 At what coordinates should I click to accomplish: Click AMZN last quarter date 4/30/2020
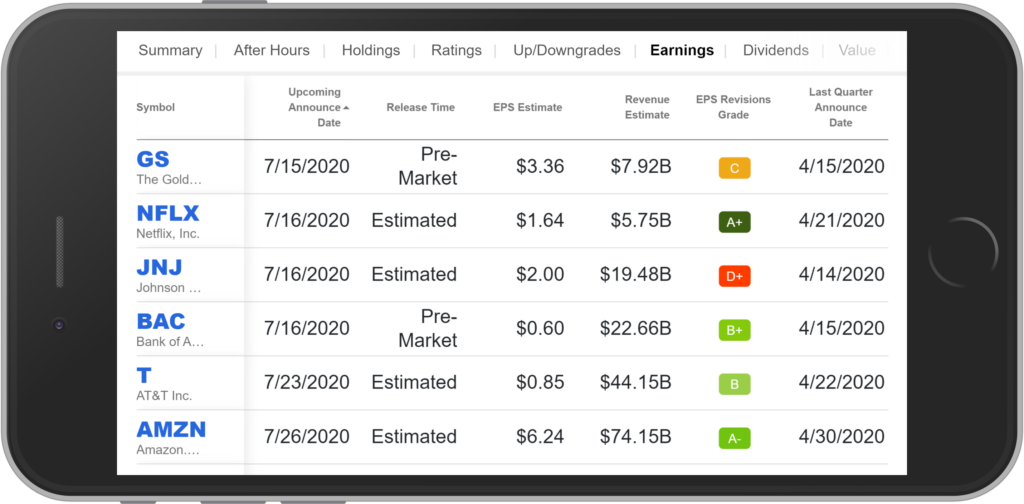(x=842, y=437)
